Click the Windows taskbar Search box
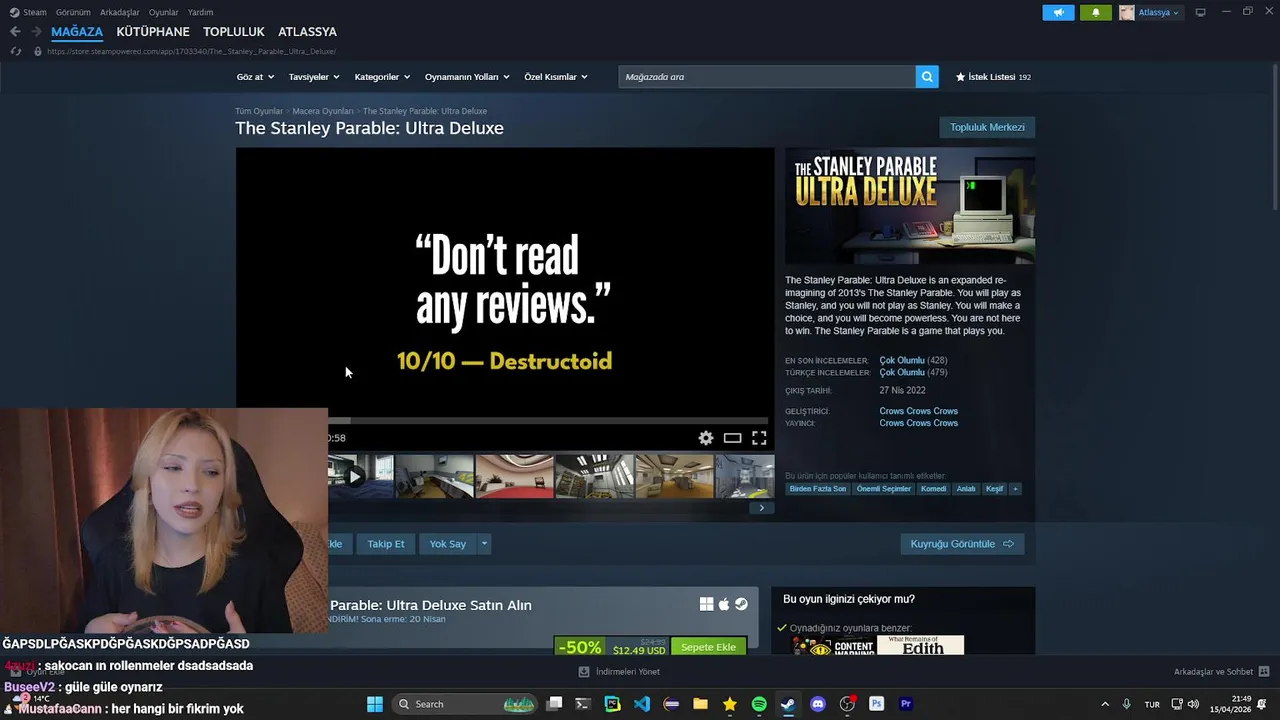Screen dimensions: 1280x720 point(464,704)
